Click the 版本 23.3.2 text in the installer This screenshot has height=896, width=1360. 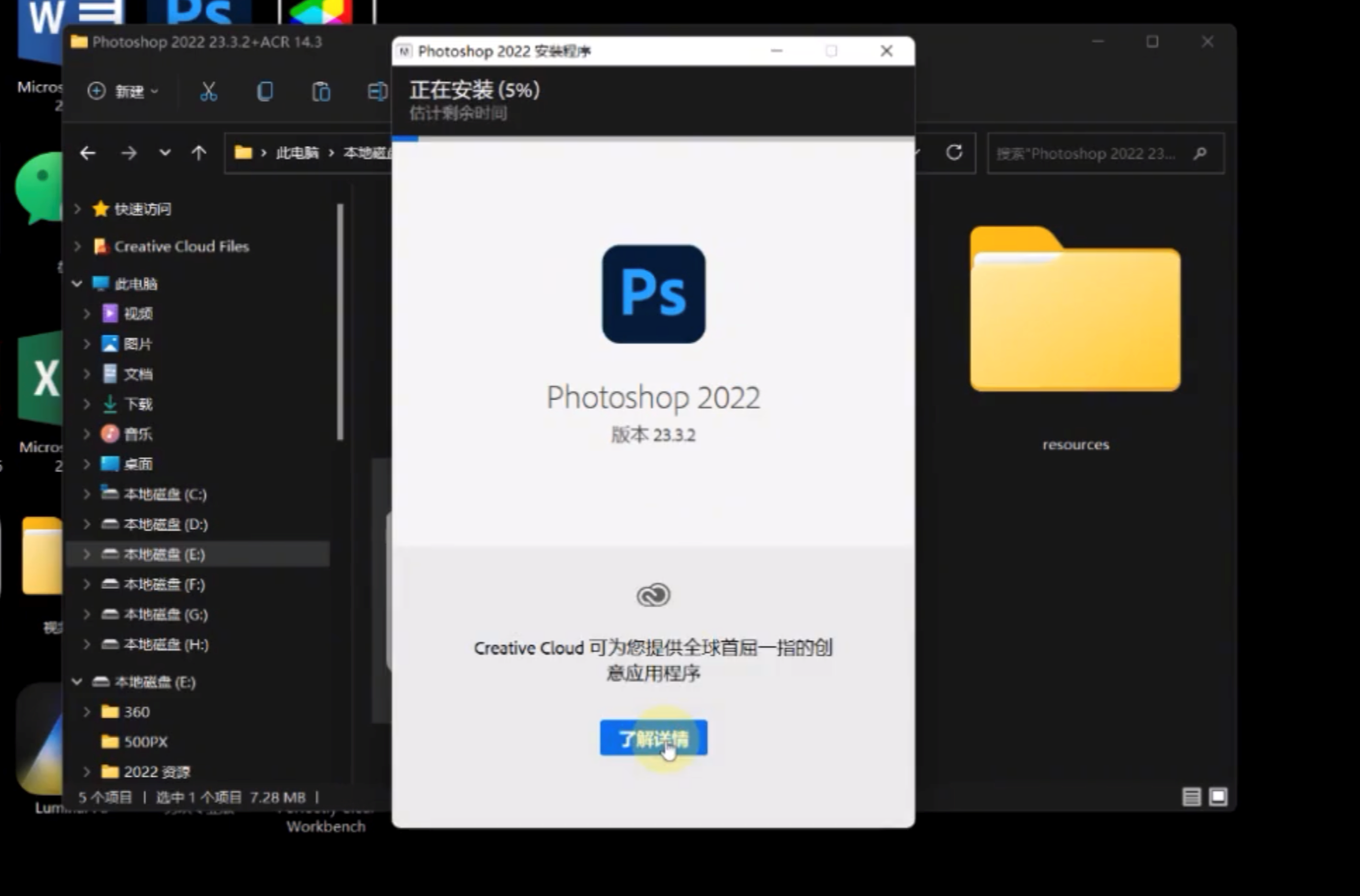pyautogui.click(x=653, y=434)
